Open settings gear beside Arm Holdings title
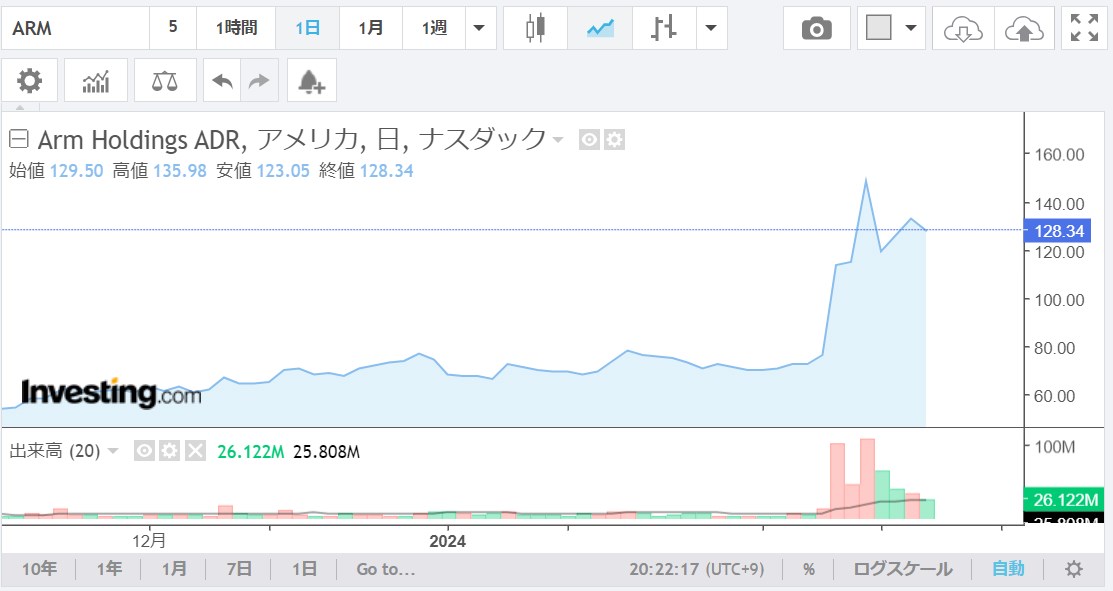The width and height of the screenshot is (1113, 591). pos(615,140)
